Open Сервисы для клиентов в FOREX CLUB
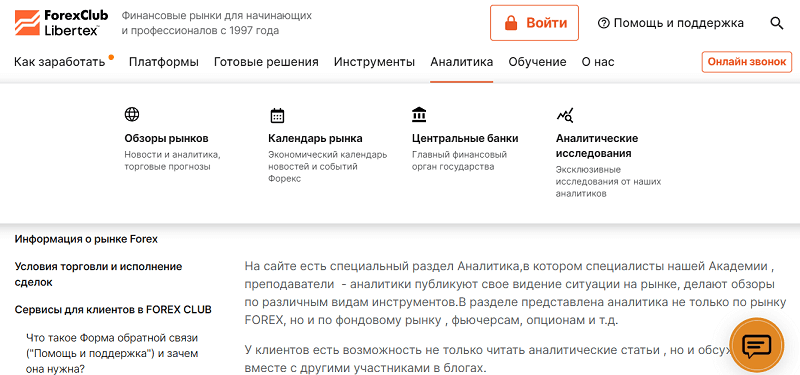Viewport: 800px width, 375px height. (113, 310)
